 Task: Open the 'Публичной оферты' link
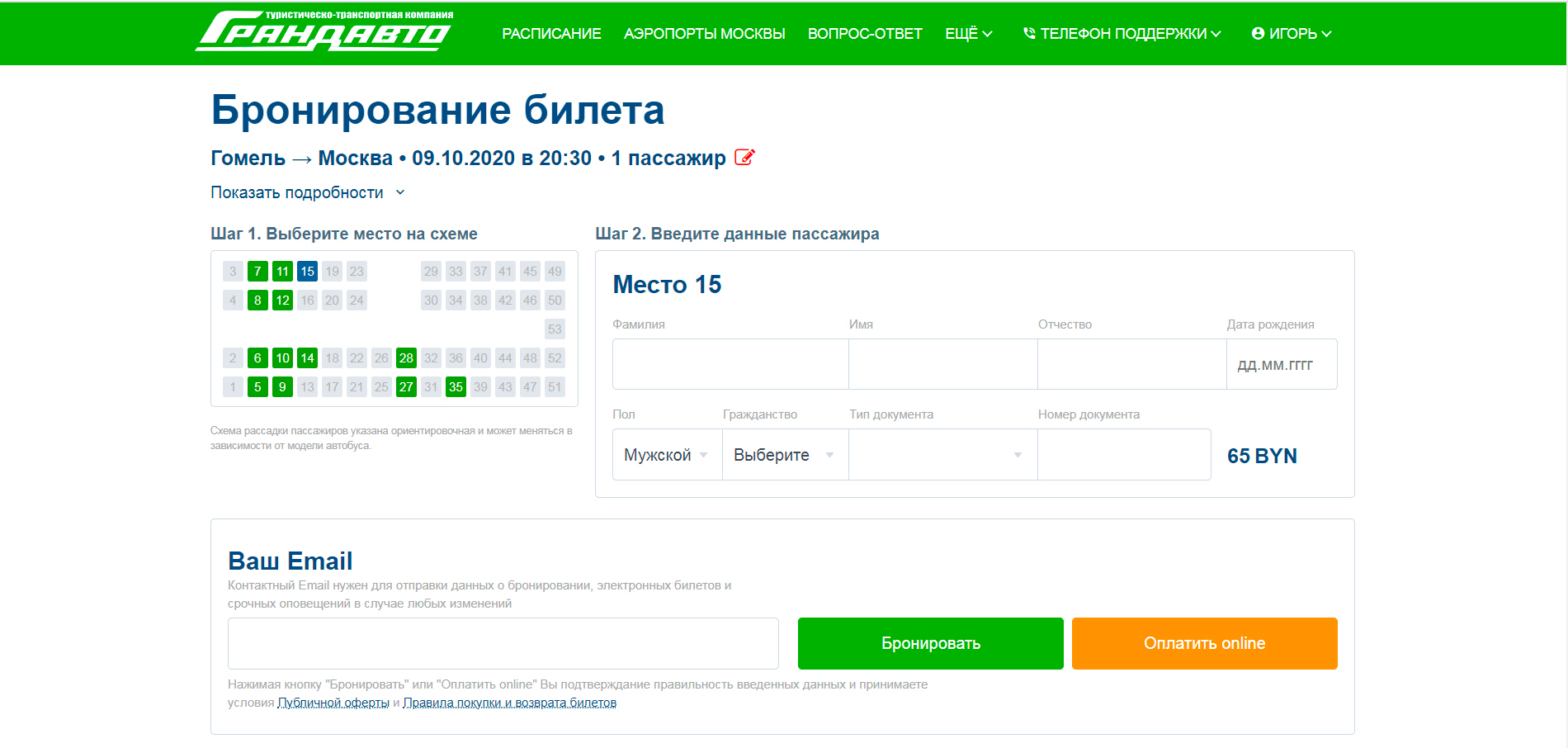point(333,703)
